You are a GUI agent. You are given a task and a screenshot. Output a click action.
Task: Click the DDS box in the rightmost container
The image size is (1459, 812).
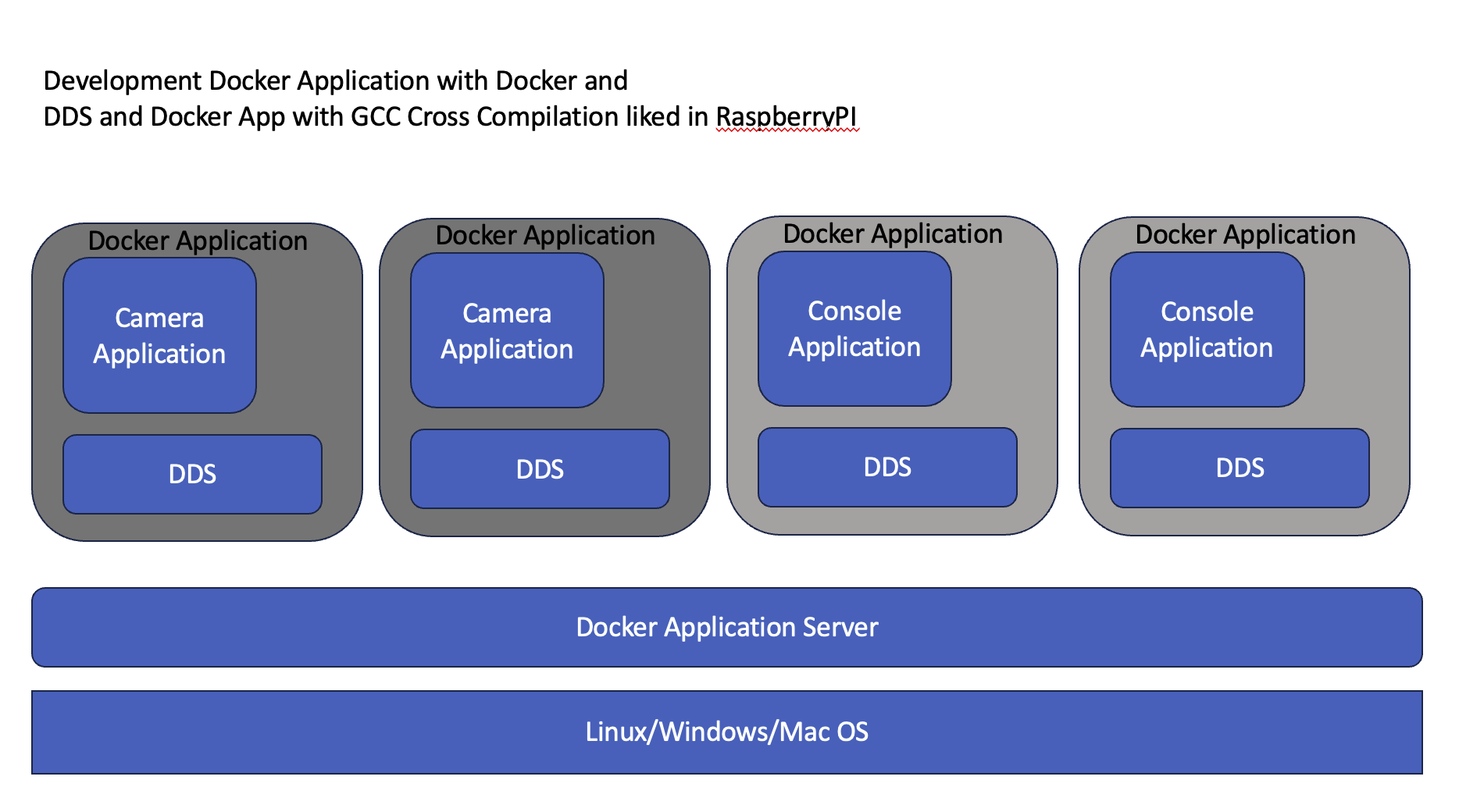[x=1240, y=468]
